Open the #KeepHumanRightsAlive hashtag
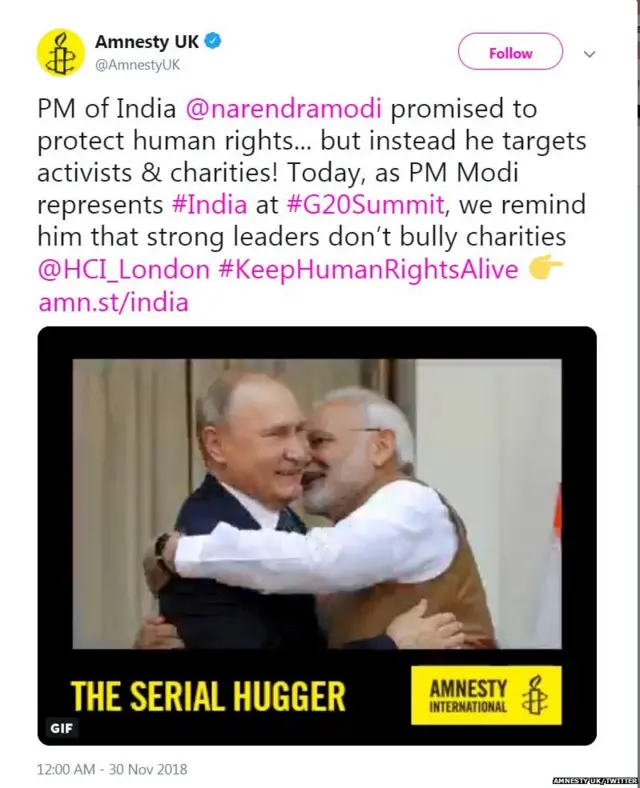This screenshot has width=640, height=788. [x=368, y=269]
